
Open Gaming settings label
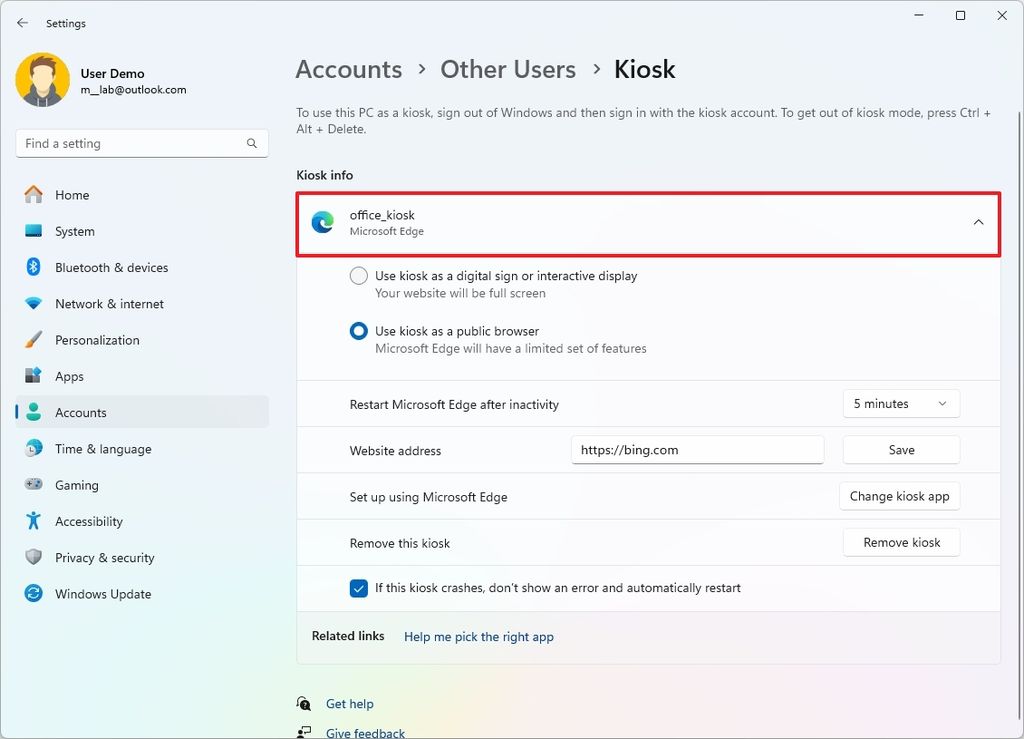[x=76, y=486]
